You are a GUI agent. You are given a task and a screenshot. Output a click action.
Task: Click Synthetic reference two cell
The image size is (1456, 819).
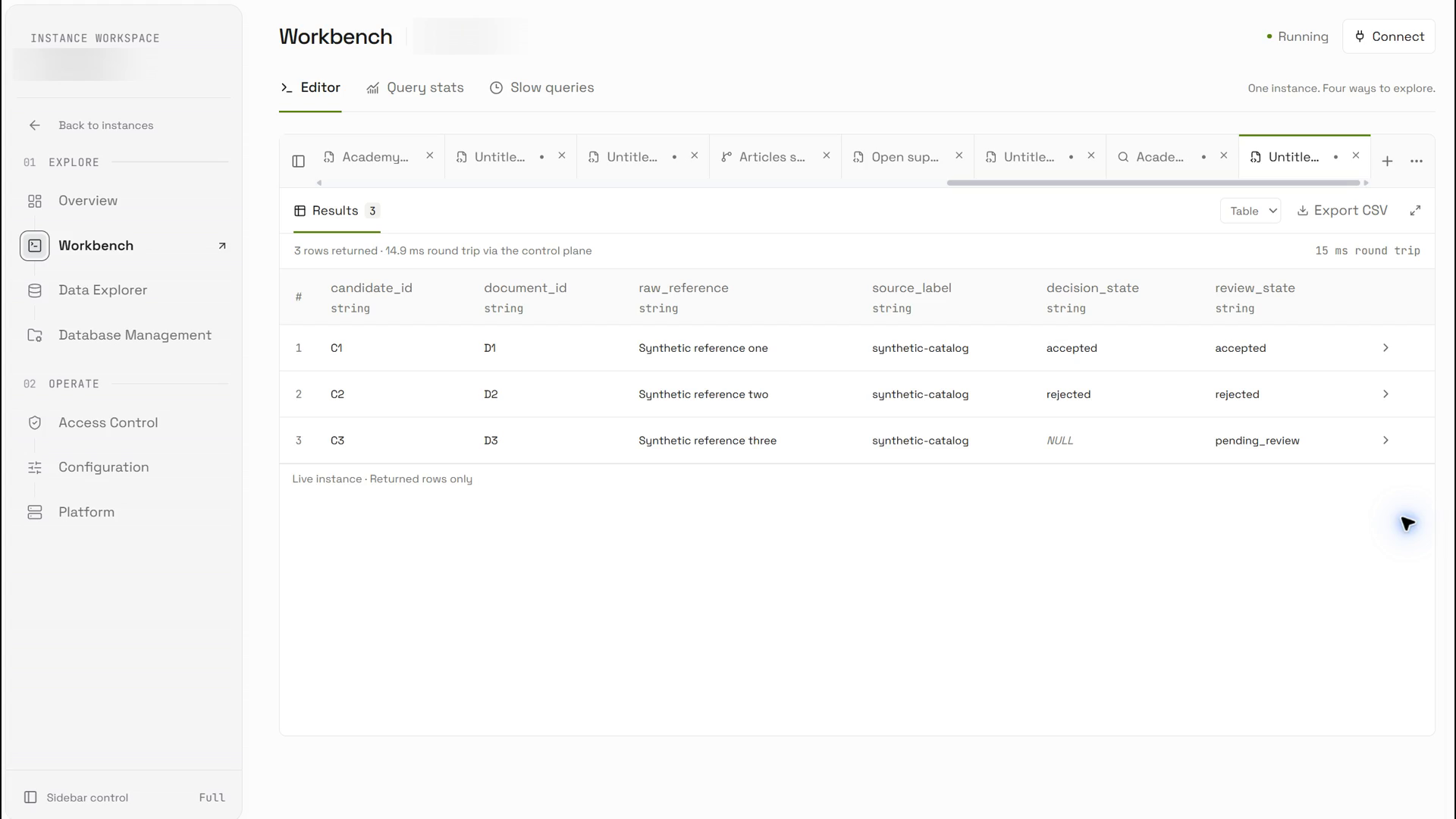[x=703, y=394]
